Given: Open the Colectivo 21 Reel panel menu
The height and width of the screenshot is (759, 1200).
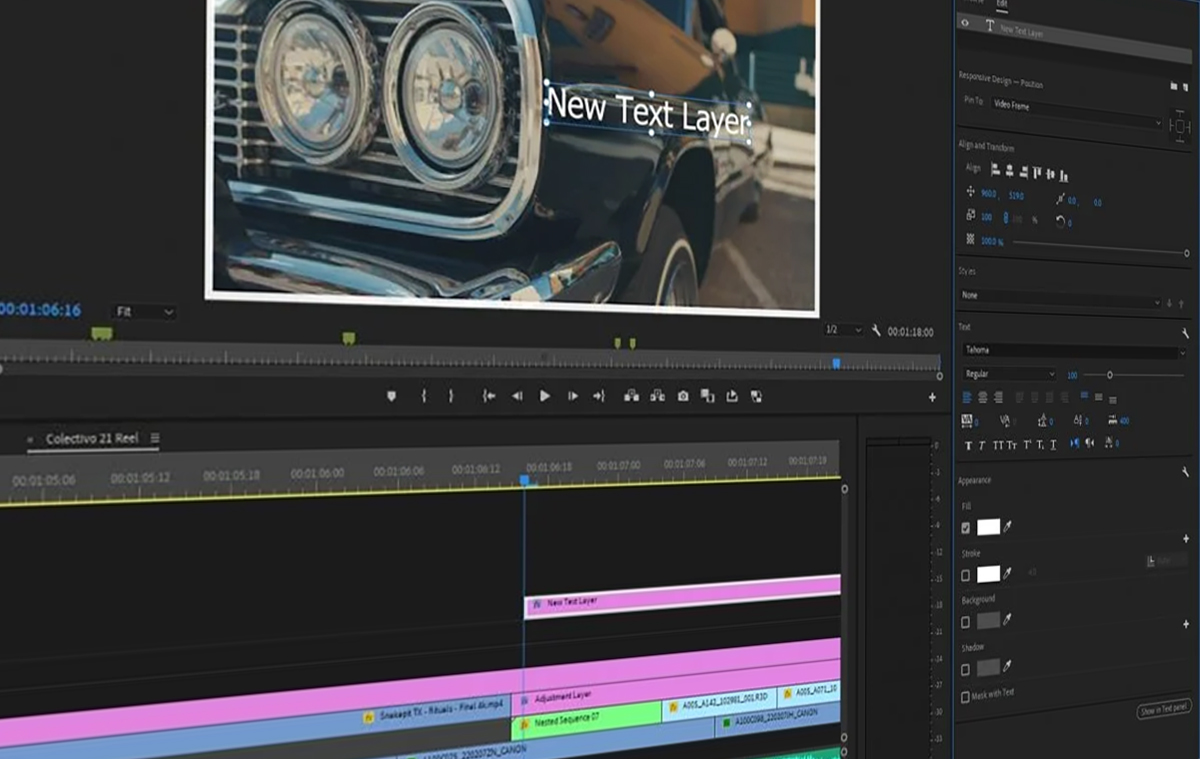Looking at the screenshot, I should point(155,438).
